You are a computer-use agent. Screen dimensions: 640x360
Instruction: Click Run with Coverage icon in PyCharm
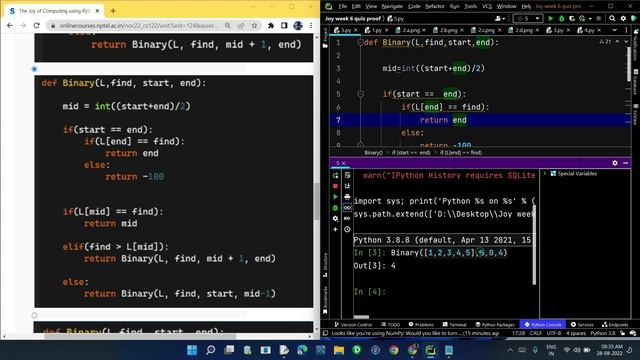coord(572,18)
